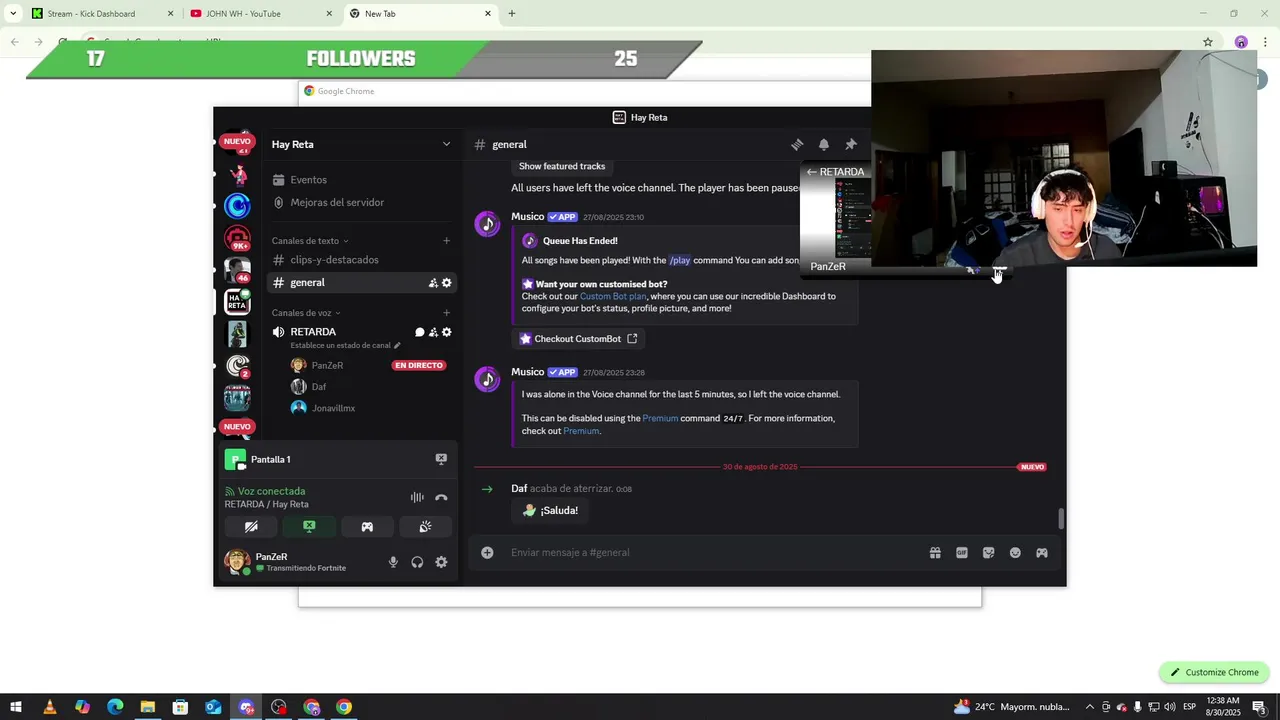Select the Hay Reta server icon in sidebar
Image resolution: width=1280 pixels, height=720 pixels.
pyautogui.click(x=237, y=301)
